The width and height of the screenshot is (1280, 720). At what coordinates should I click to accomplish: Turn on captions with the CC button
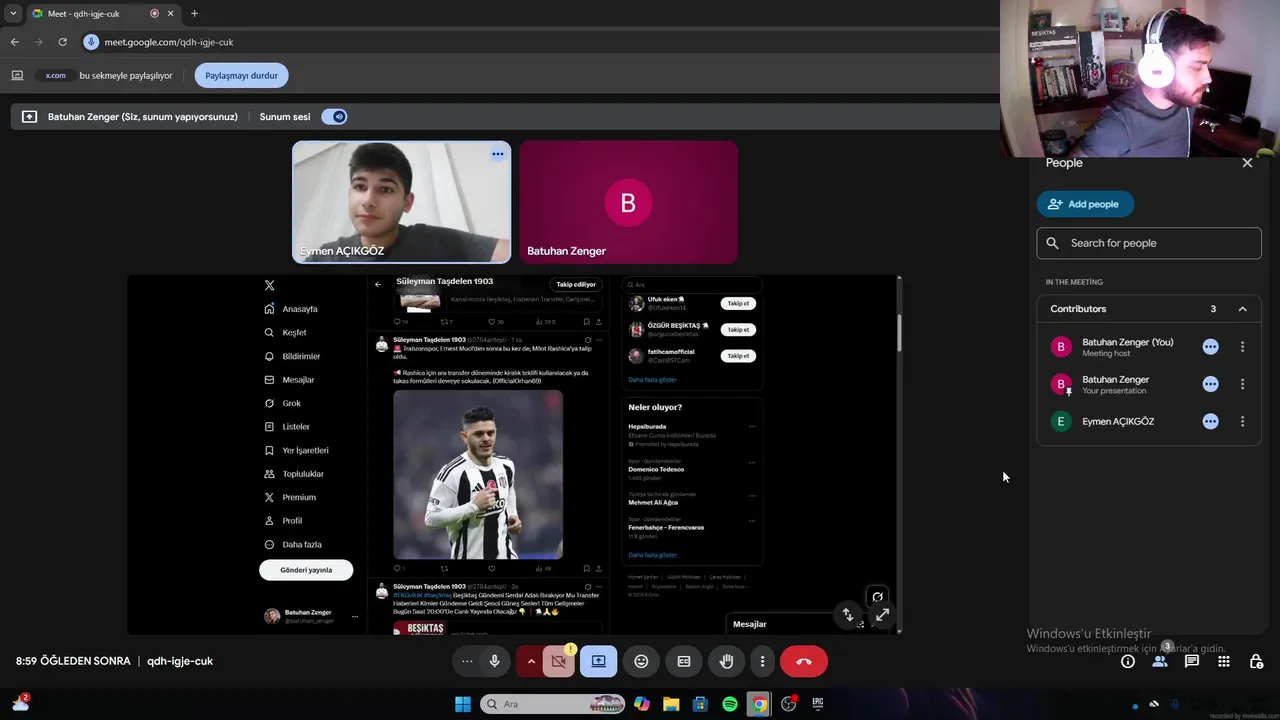point(684,661)
